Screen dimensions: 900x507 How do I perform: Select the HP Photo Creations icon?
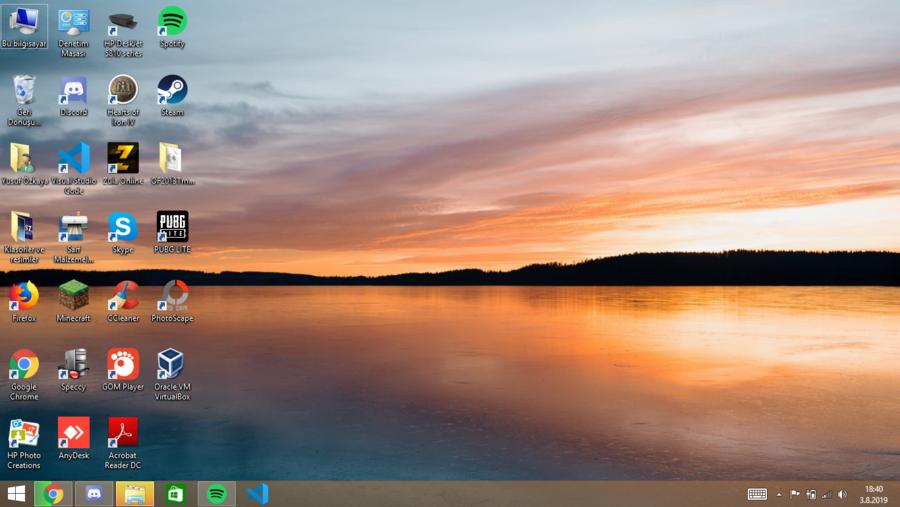click(x=24, y=443)
